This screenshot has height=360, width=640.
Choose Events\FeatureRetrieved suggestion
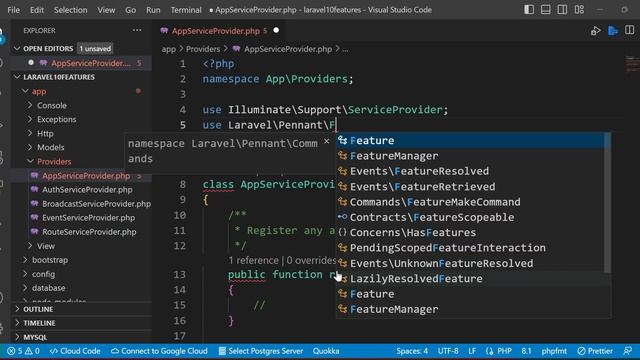click(471, 187)
